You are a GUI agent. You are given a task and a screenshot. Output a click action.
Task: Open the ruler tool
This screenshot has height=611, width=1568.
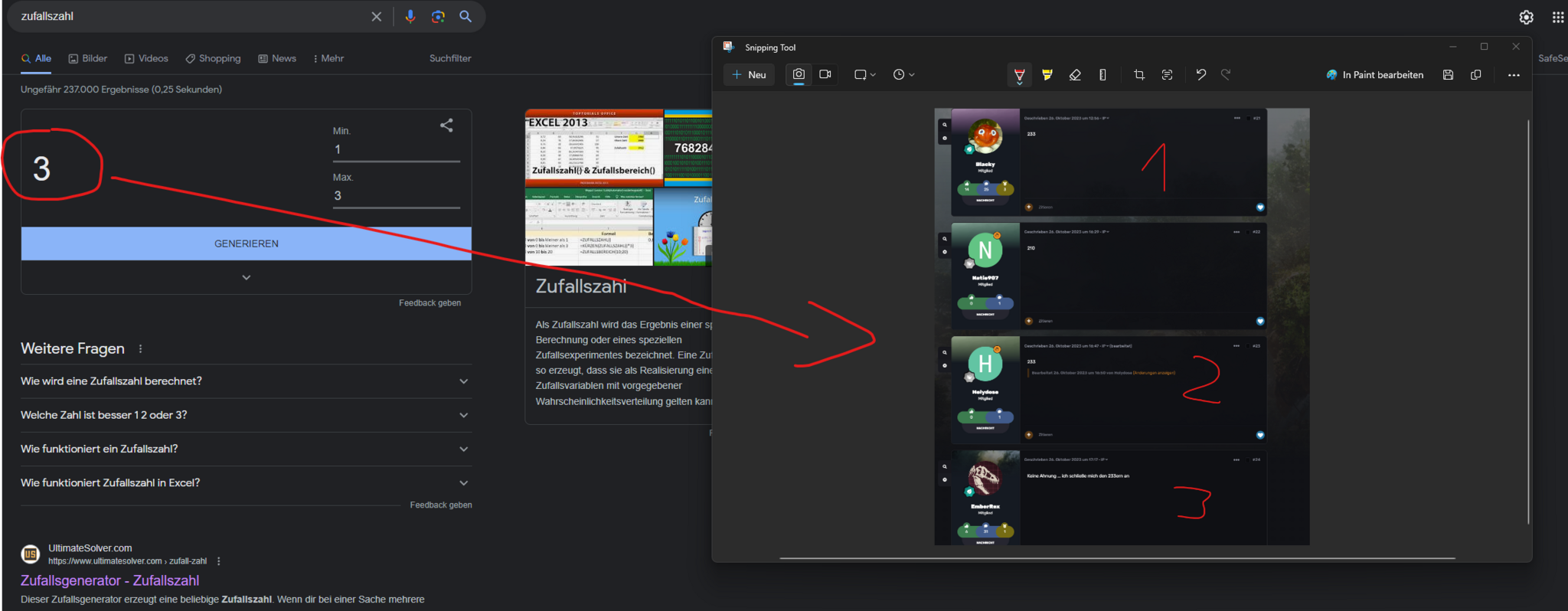click(1102, 75)
